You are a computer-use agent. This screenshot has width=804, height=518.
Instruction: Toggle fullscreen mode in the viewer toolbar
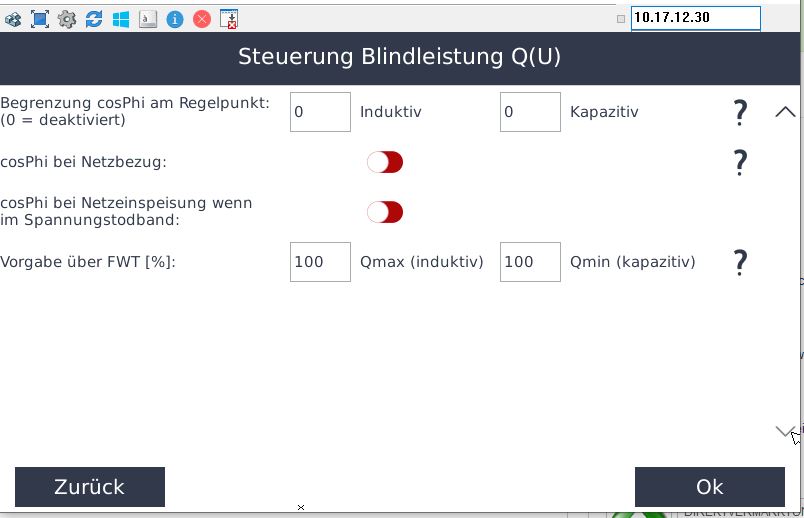[x=40, y=18]
